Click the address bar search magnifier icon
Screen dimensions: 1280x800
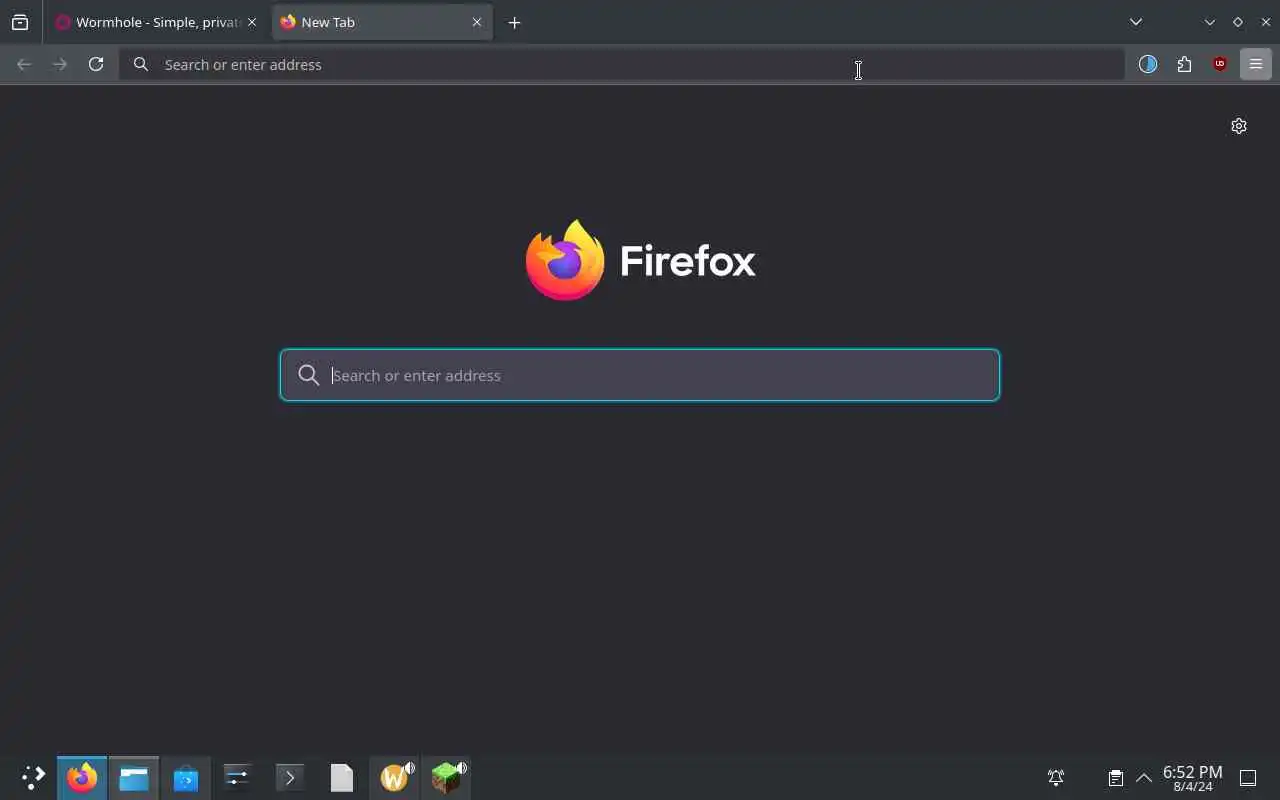[x=141, y=64]
